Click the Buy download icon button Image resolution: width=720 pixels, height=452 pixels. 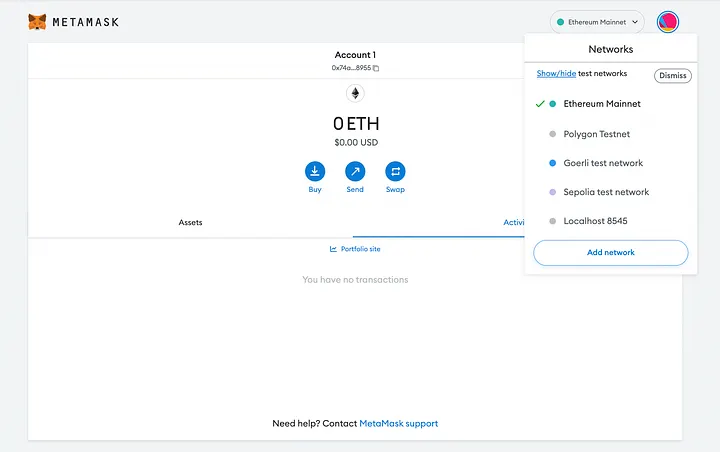pos(315,171)
